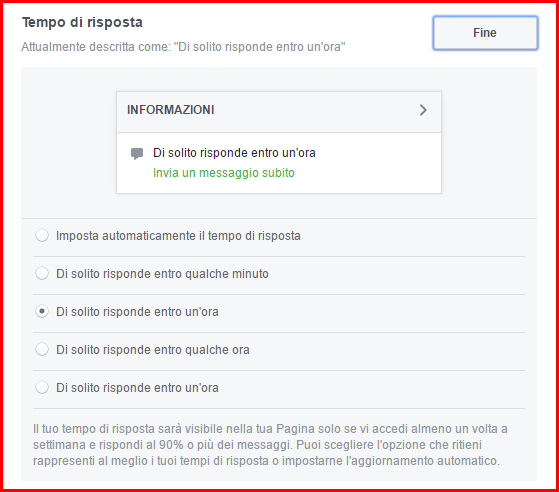This screenshot has width=559, height=492.
Task: Choose 'Di solito risponde entro qualche minuto' option
Action: (42, 273)
